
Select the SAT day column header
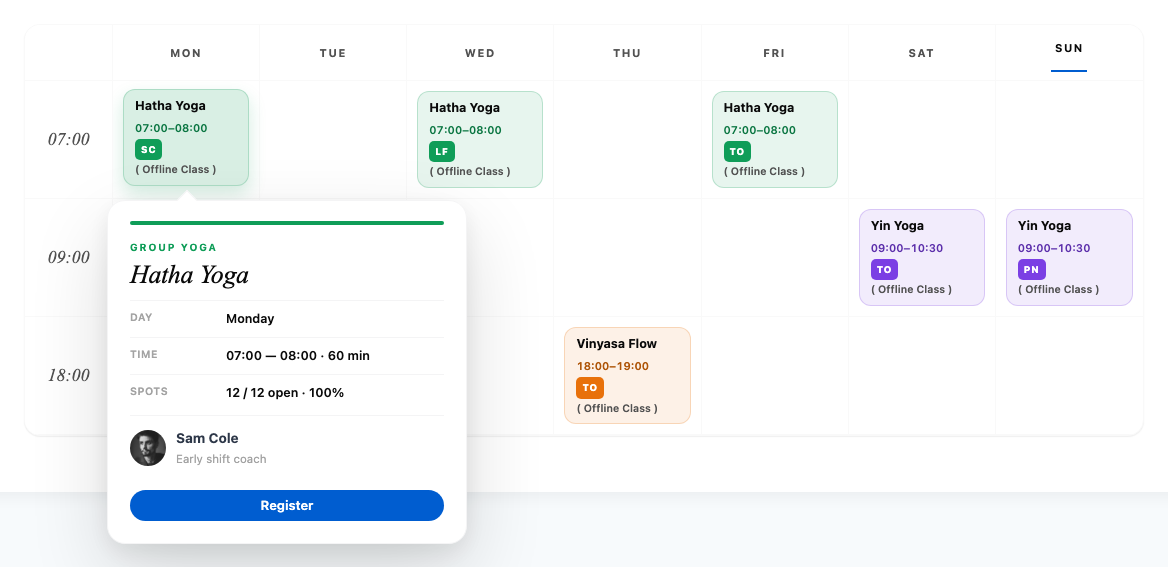click(x=921, y=53)
